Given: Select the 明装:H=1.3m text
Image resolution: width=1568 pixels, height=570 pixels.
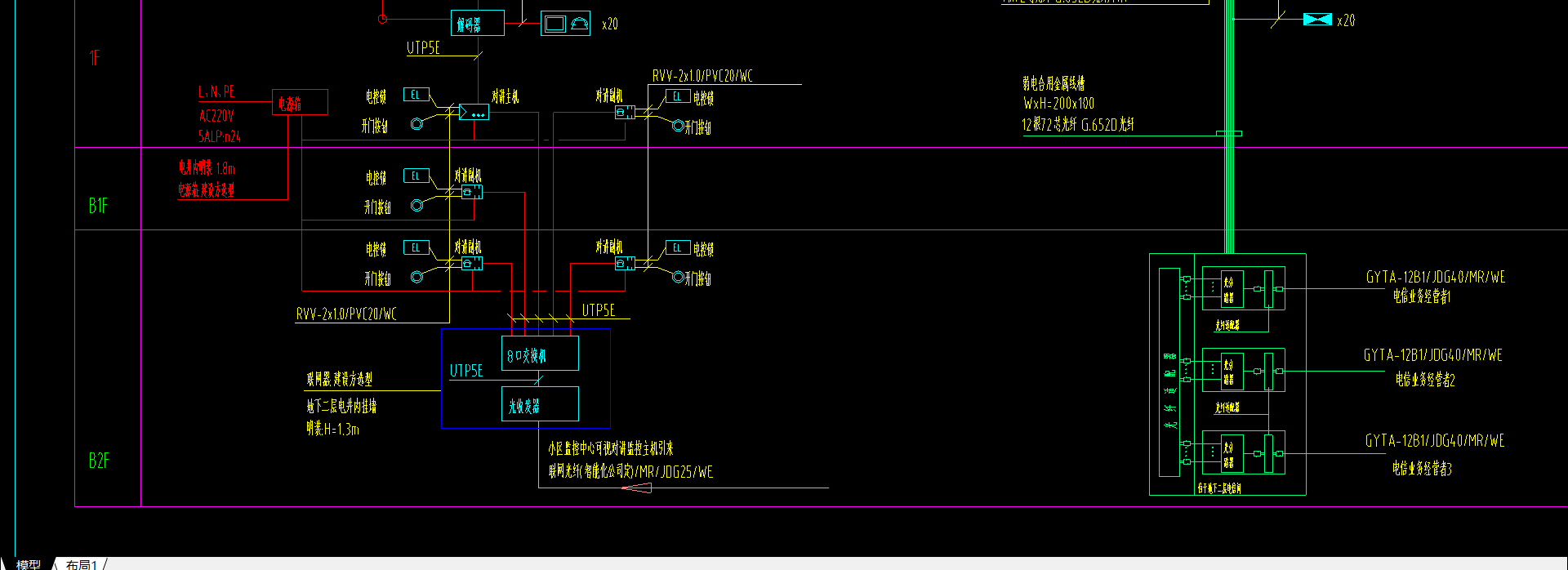Looking at the screenshot, I should pyautogui.click(x=333, y=429).
